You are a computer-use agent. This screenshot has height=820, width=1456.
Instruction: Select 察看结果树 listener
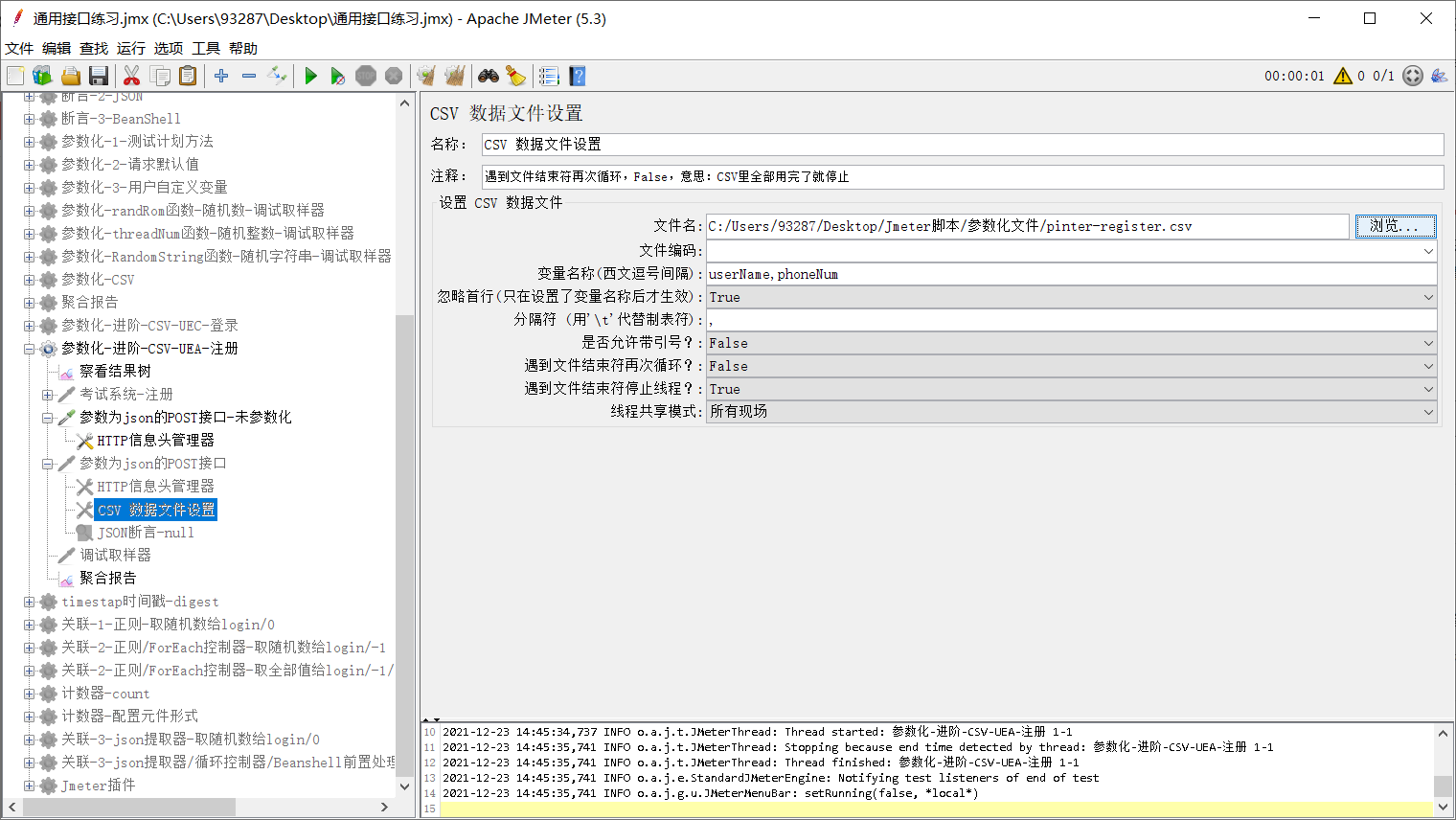pos(115,372)
